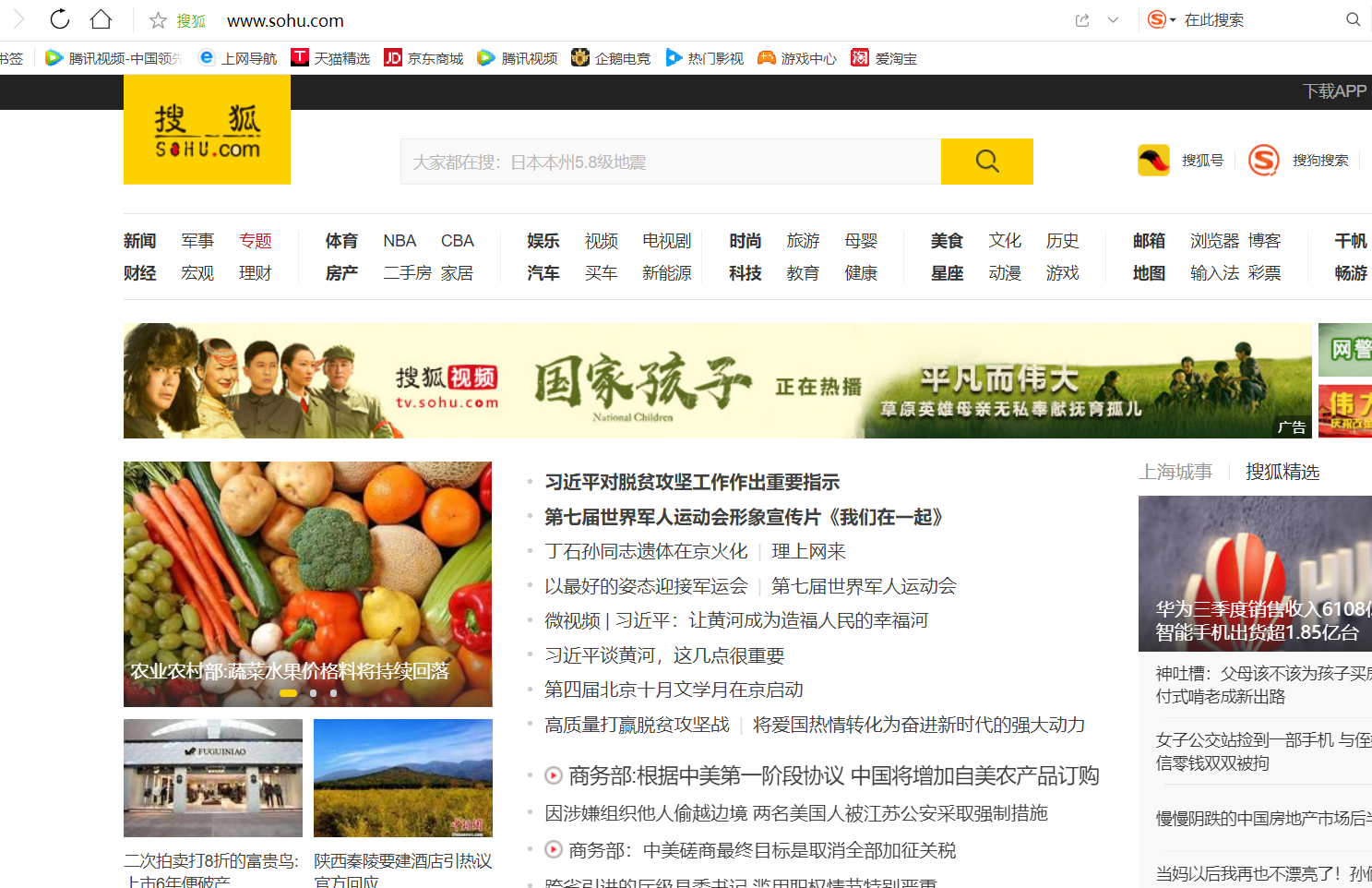Open 第四届北京十月文学月在京启动 article
The width and height of the screenshot is (1372, 888).
click(674, 690)
